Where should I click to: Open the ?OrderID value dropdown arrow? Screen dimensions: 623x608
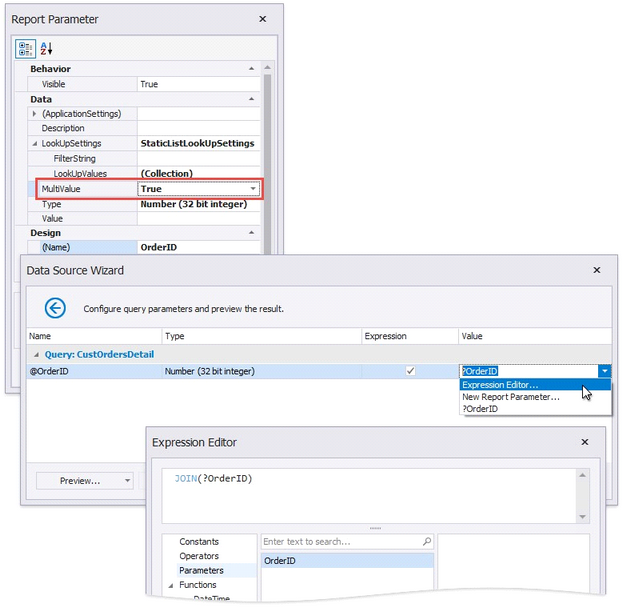tap(603, 371)
